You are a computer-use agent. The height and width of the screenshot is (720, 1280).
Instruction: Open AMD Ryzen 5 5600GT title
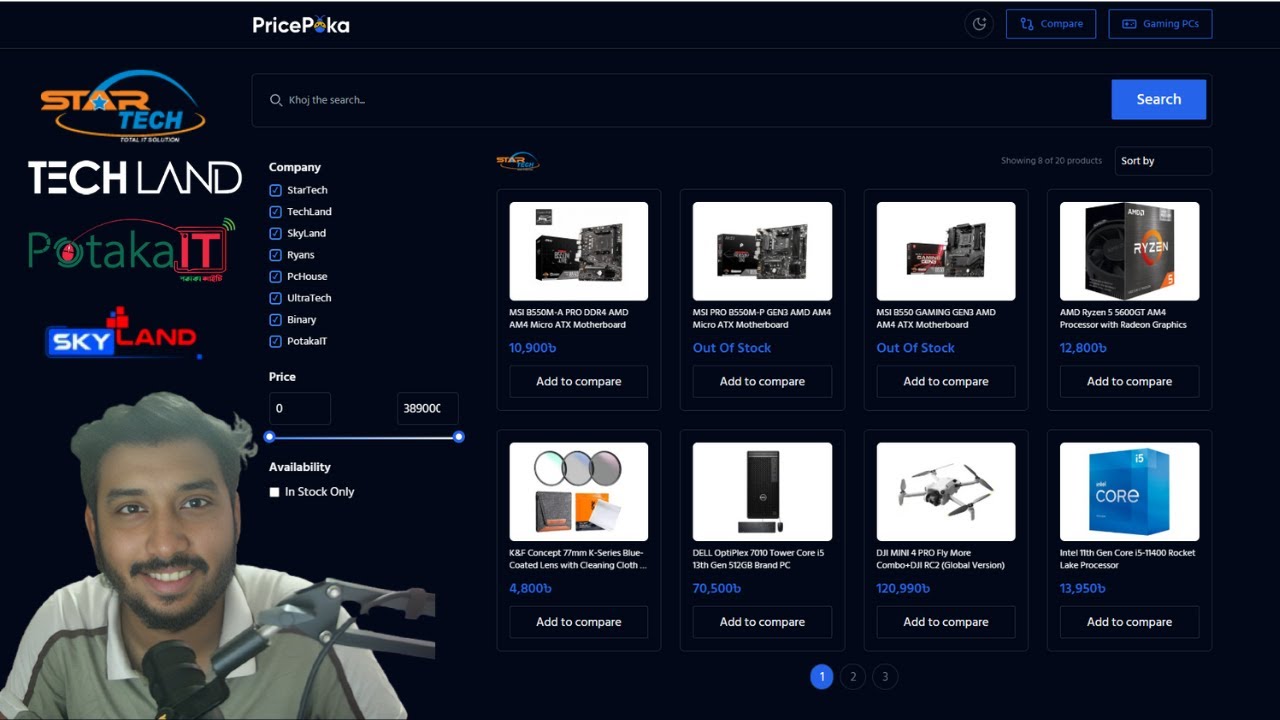(1123, 318)
